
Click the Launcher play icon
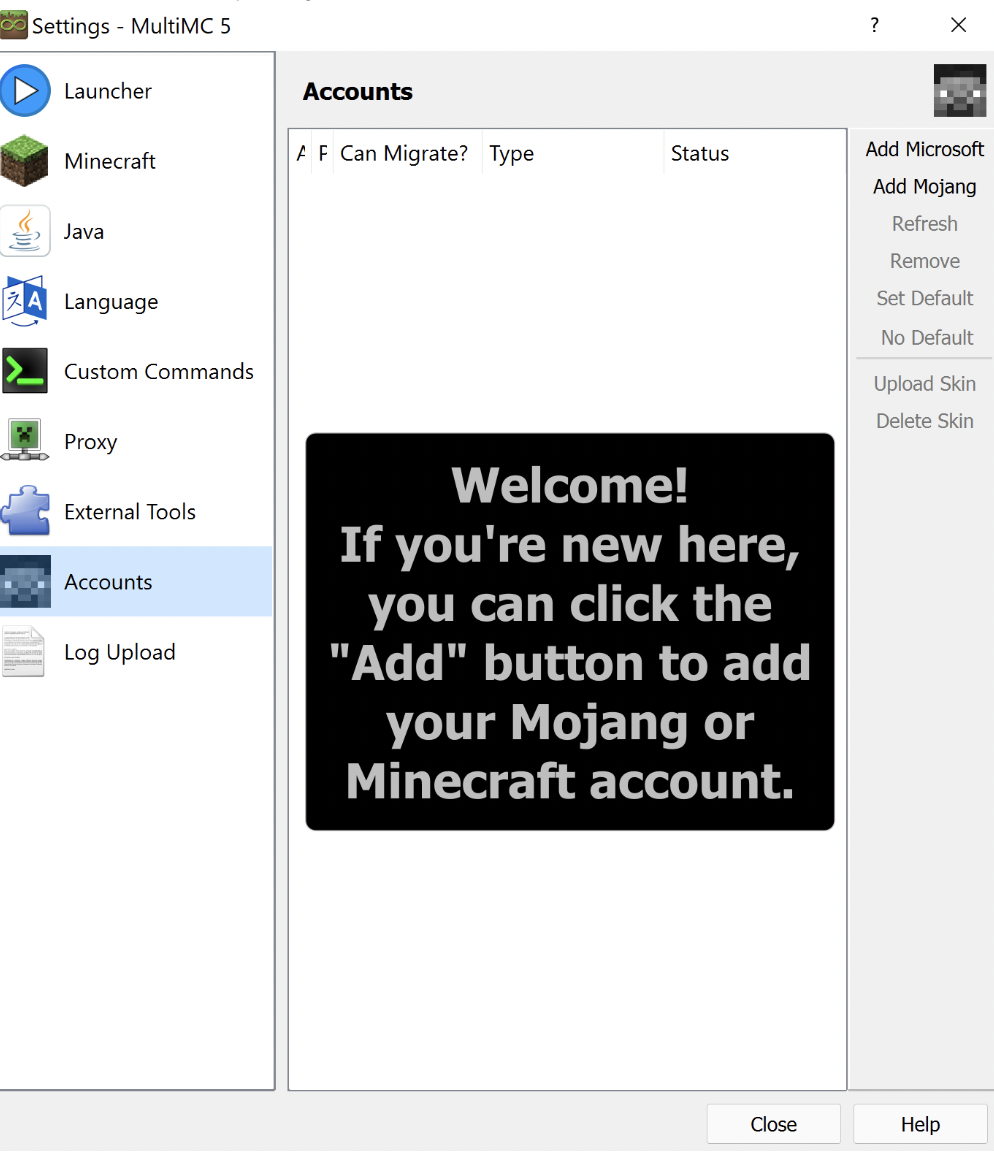click(x=26, y=91)
